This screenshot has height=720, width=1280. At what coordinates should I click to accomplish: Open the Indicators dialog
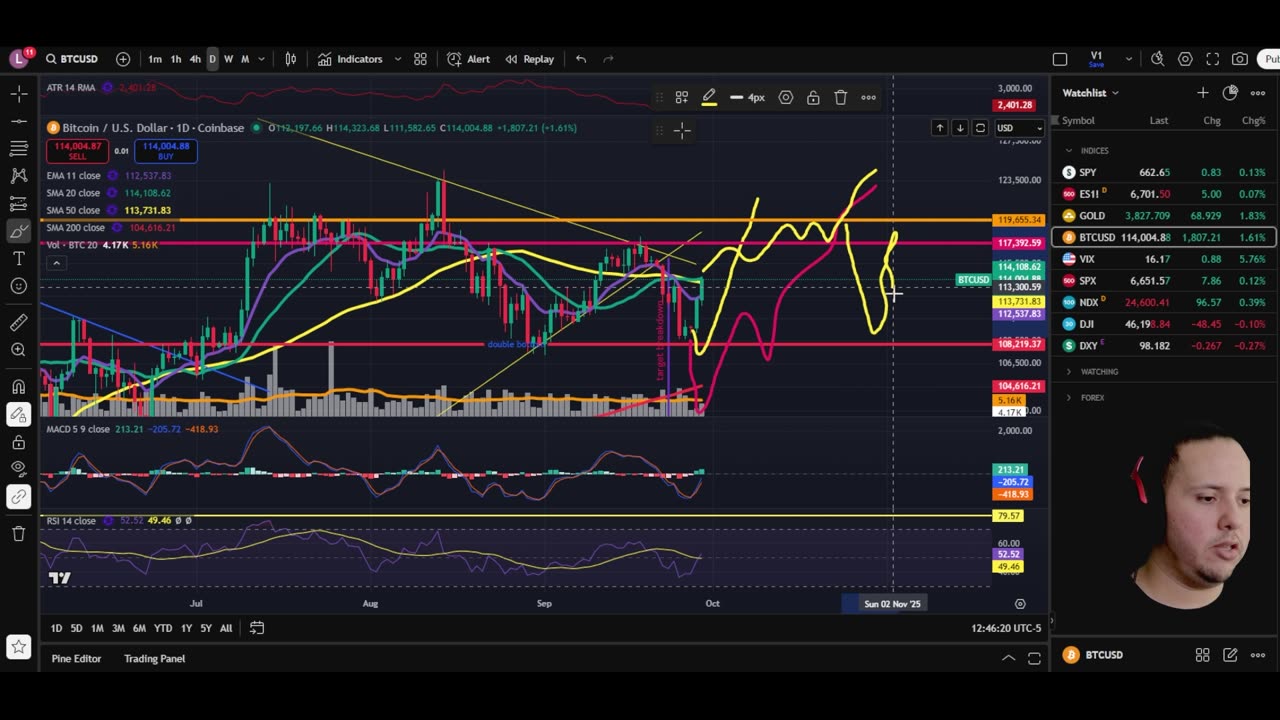(x=350, y=59)
